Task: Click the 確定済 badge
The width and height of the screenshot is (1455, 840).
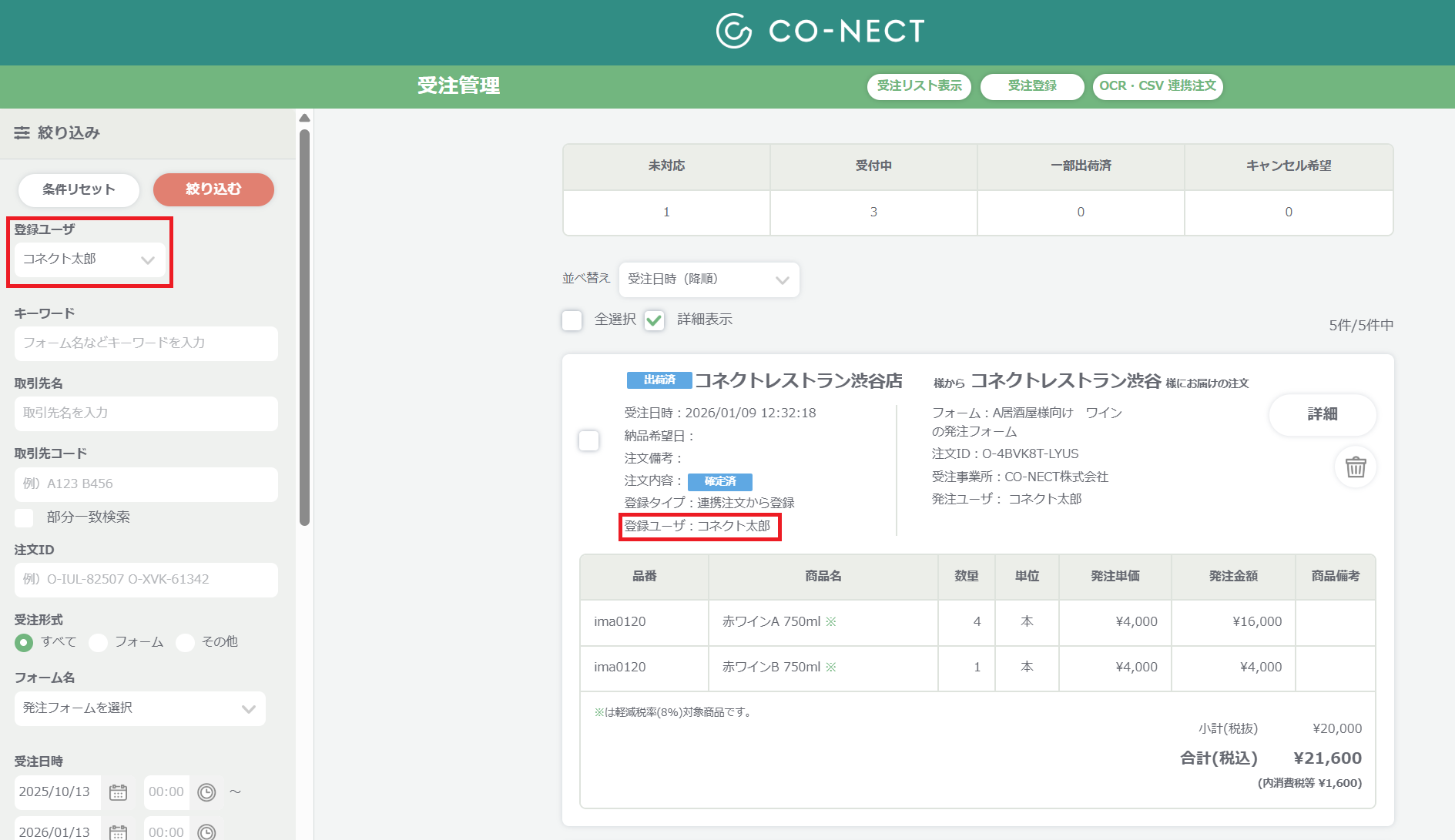Action: (x=720, y=481)
